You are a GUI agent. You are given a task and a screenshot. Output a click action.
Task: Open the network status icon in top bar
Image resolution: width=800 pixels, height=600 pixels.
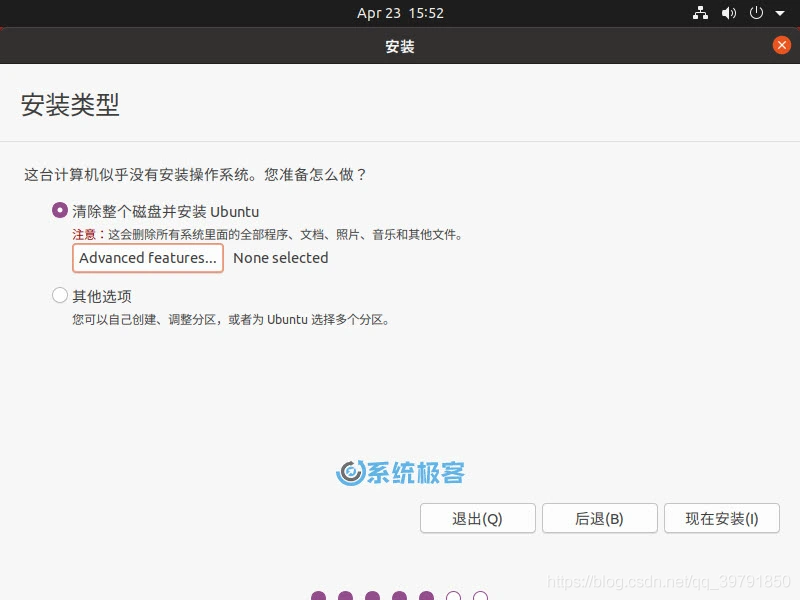pos(700,13)
